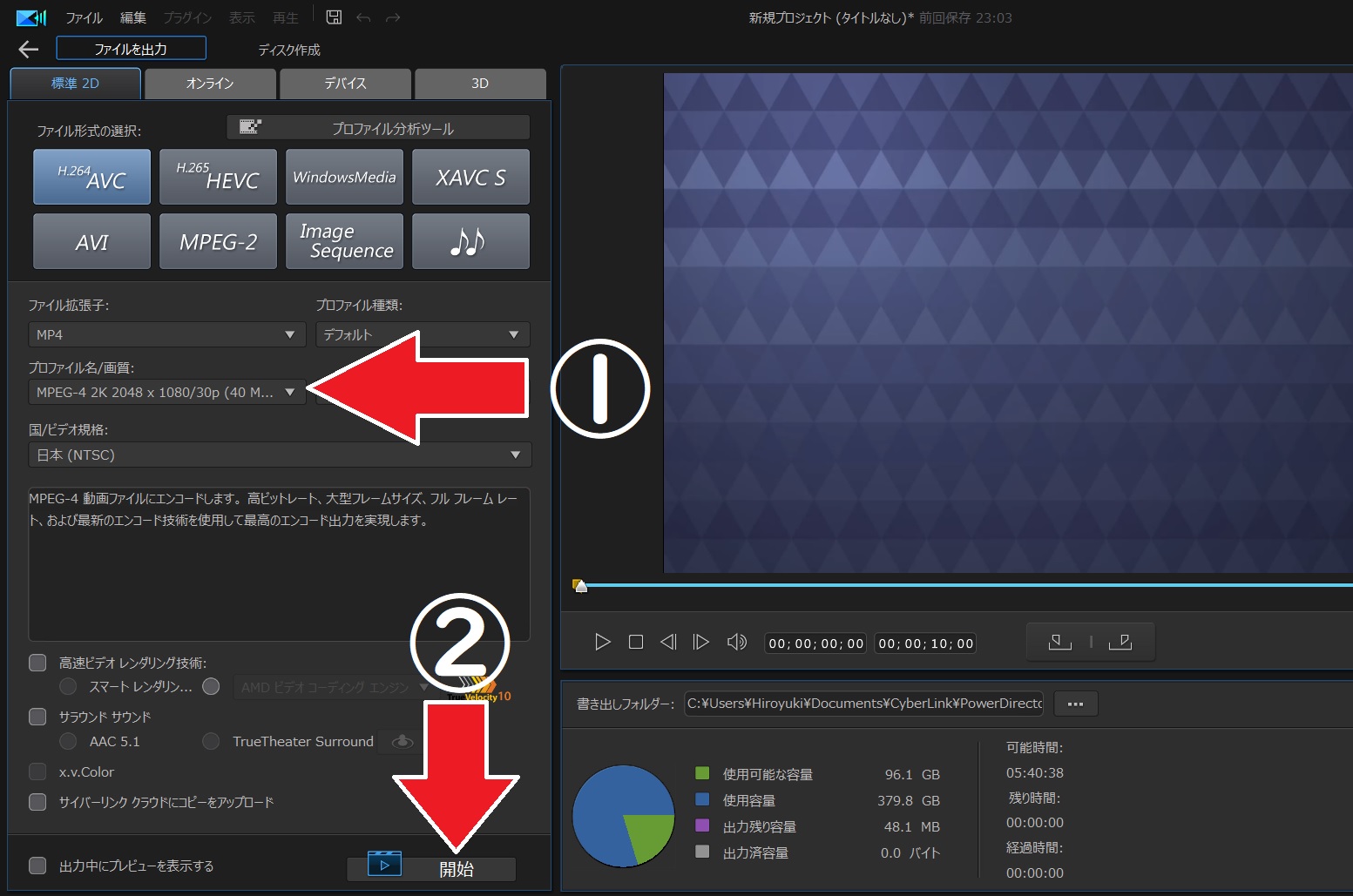Go back using the left arrow icon

click(29, 50)
